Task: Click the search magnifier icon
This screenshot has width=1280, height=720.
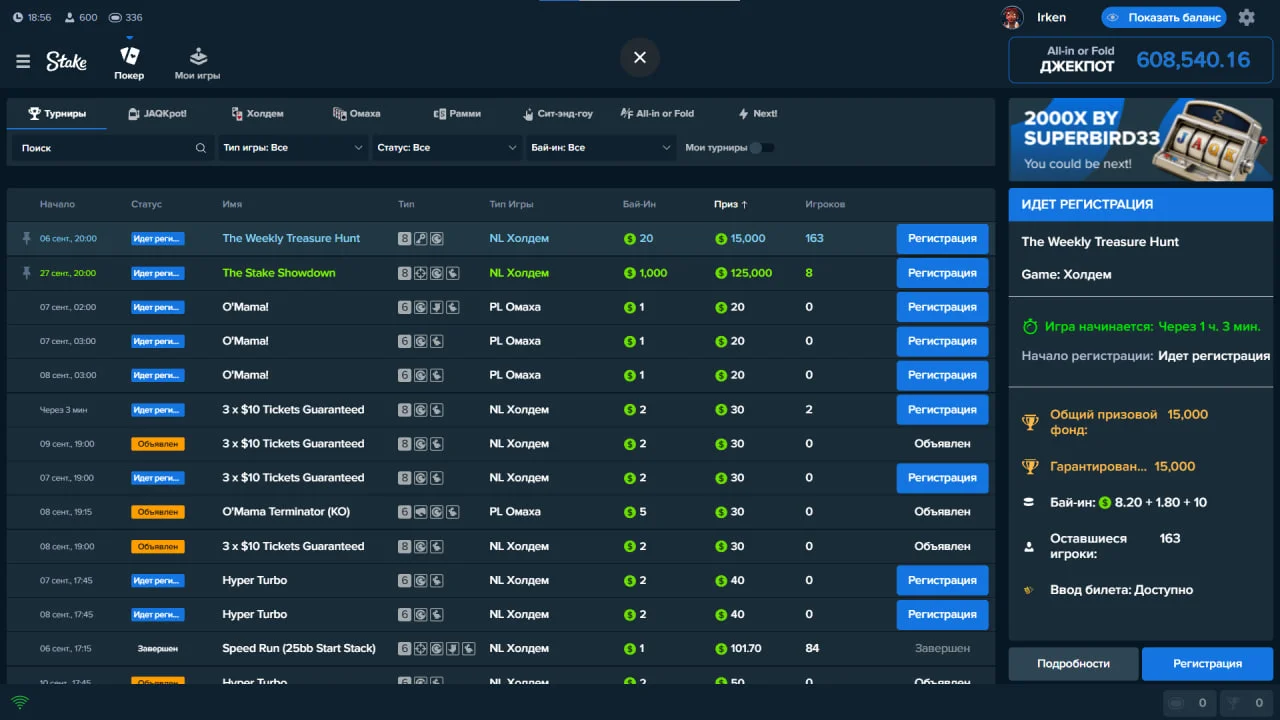Action: click(201, 148)
